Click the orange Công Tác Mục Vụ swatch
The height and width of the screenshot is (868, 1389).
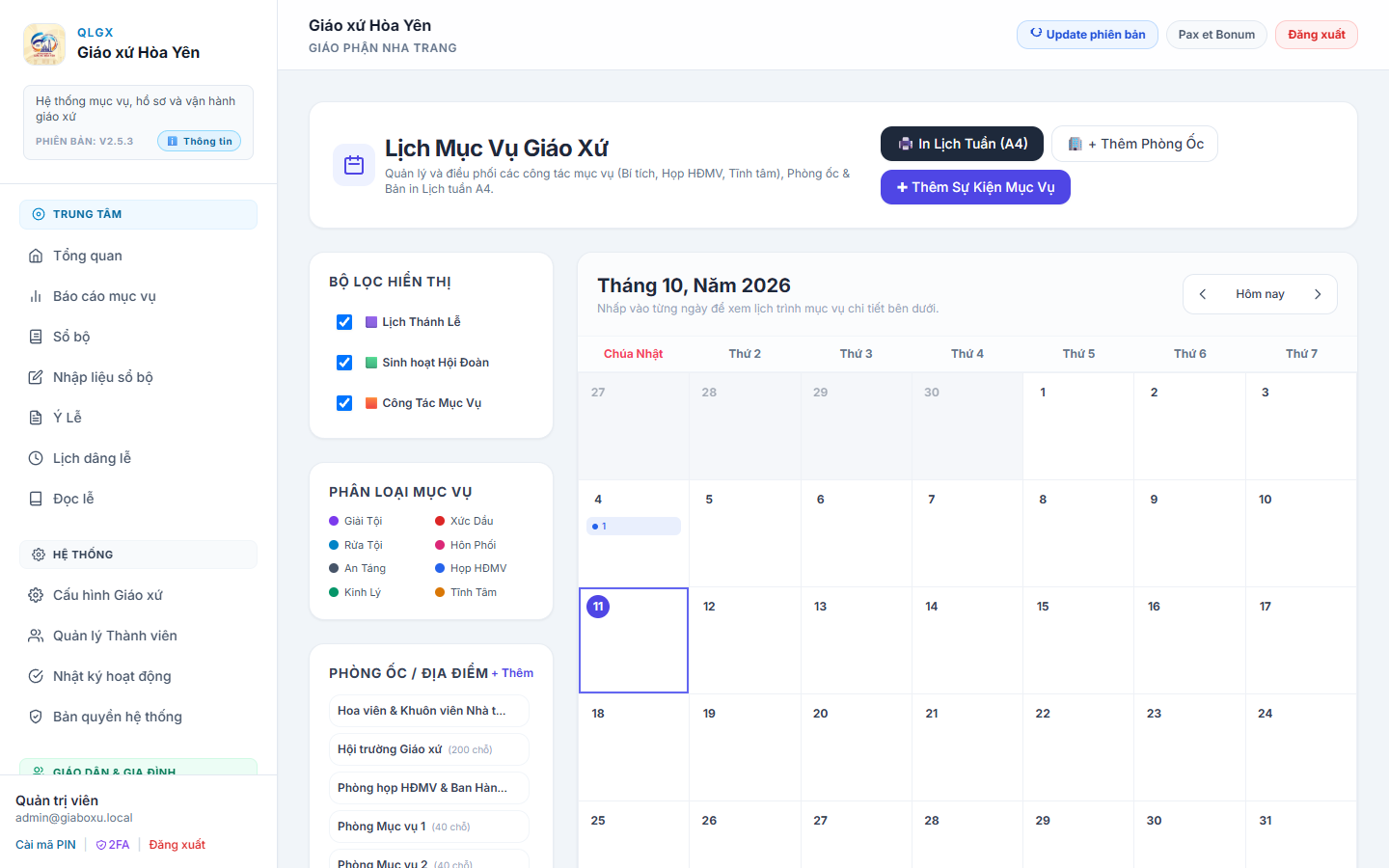[371, 403]
